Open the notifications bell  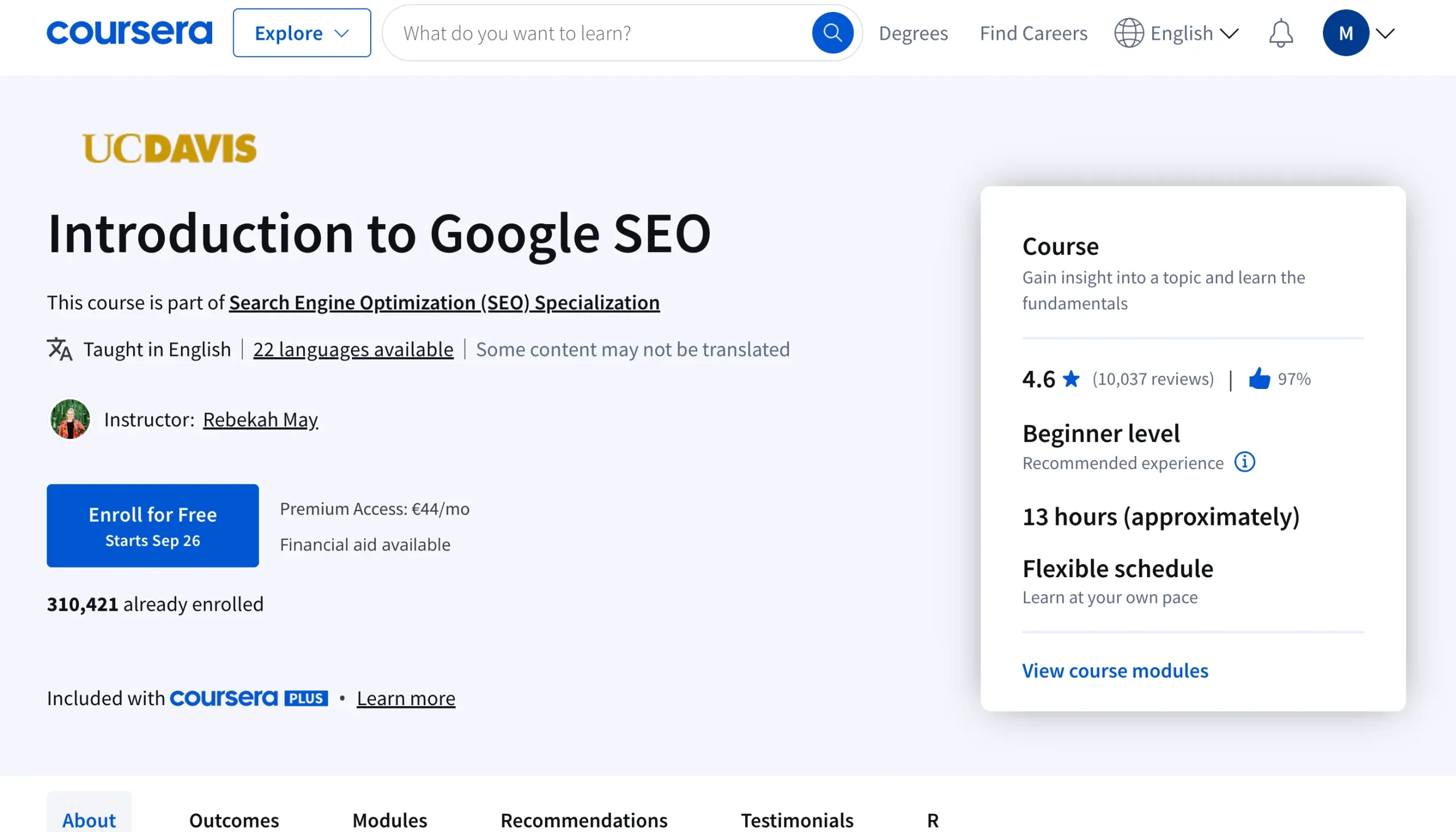point(1281,33)
